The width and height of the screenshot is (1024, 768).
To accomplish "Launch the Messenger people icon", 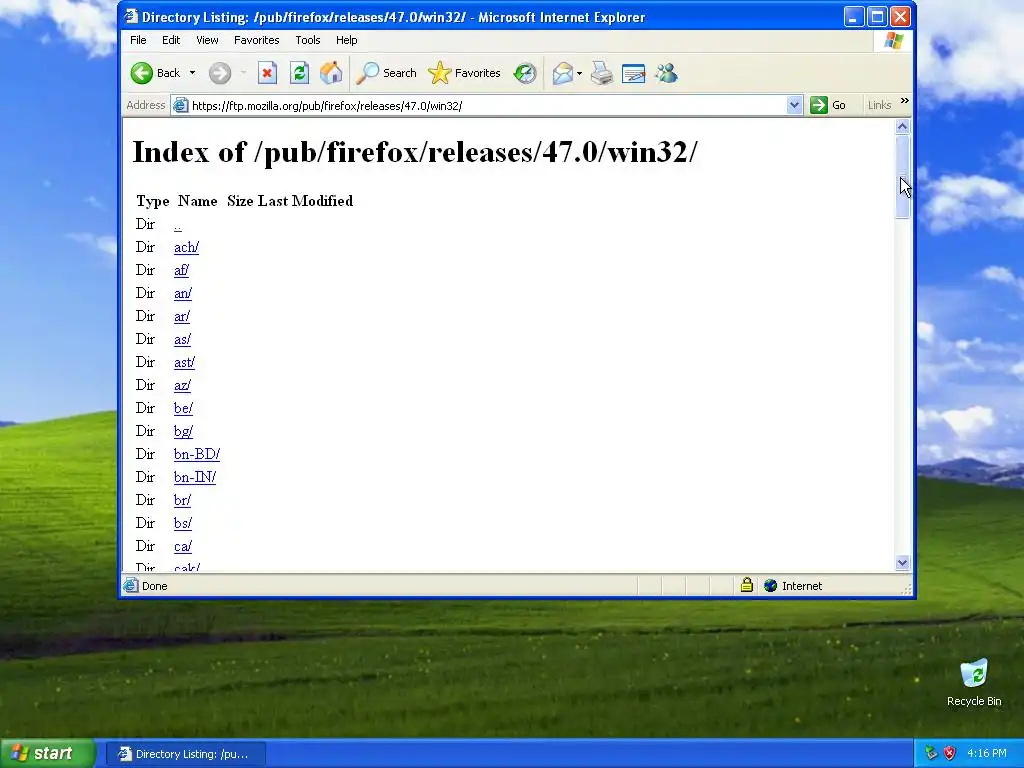I will click(667, 73).
